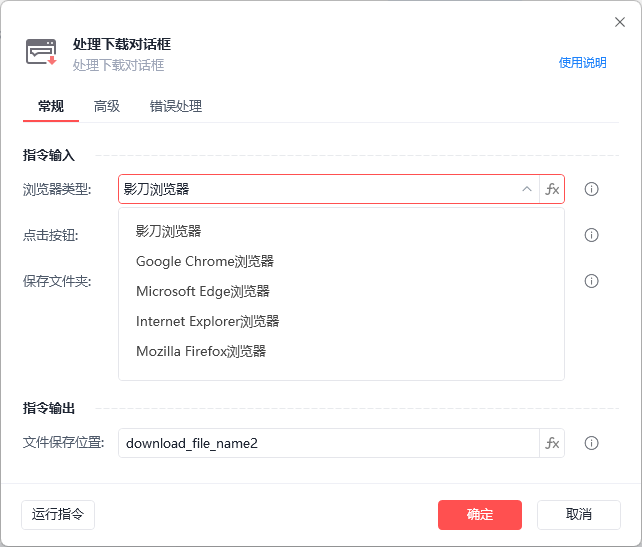Click info icon next to save folder row

tap(591, 281)
